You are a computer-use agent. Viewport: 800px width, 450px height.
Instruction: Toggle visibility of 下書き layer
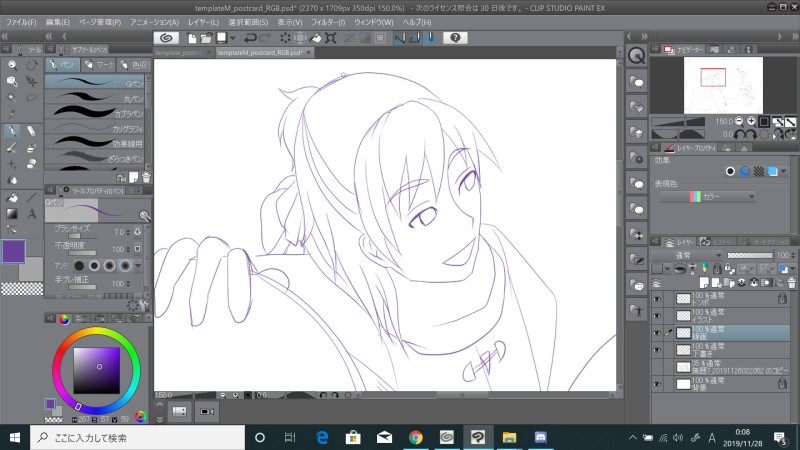tap(657, 350)
